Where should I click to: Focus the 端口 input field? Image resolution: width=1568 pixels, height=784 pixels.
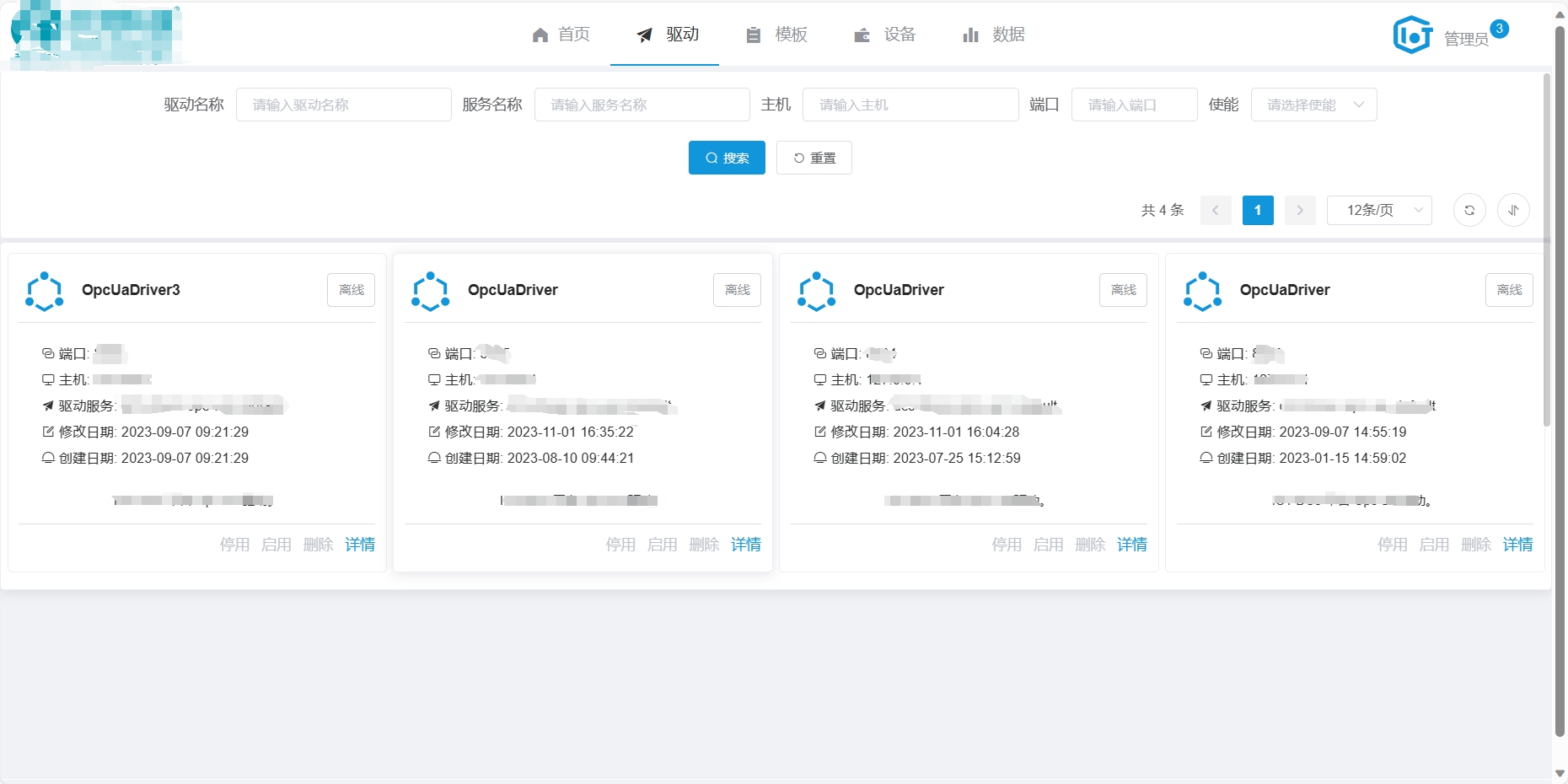coord(1135,105)
